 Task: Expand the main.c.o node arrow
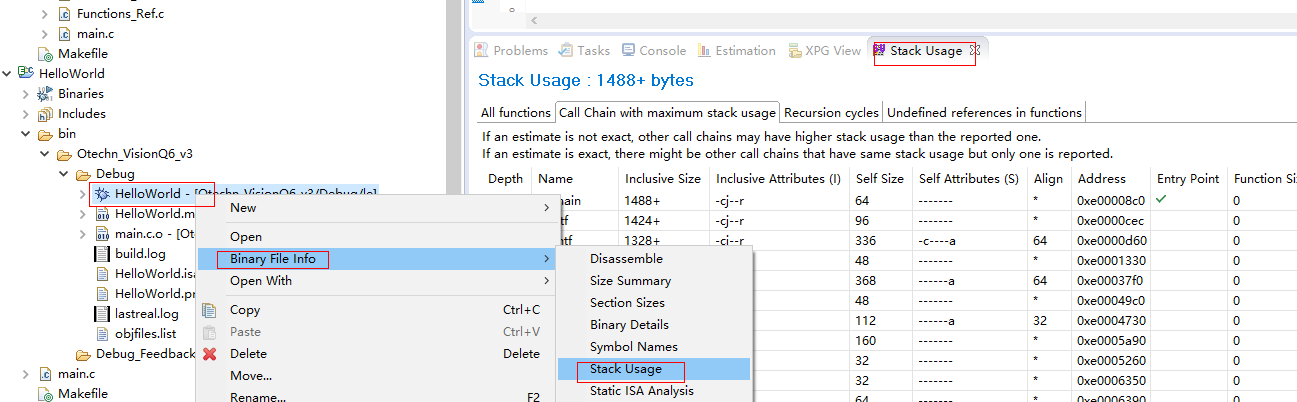(x=83, y=233)
